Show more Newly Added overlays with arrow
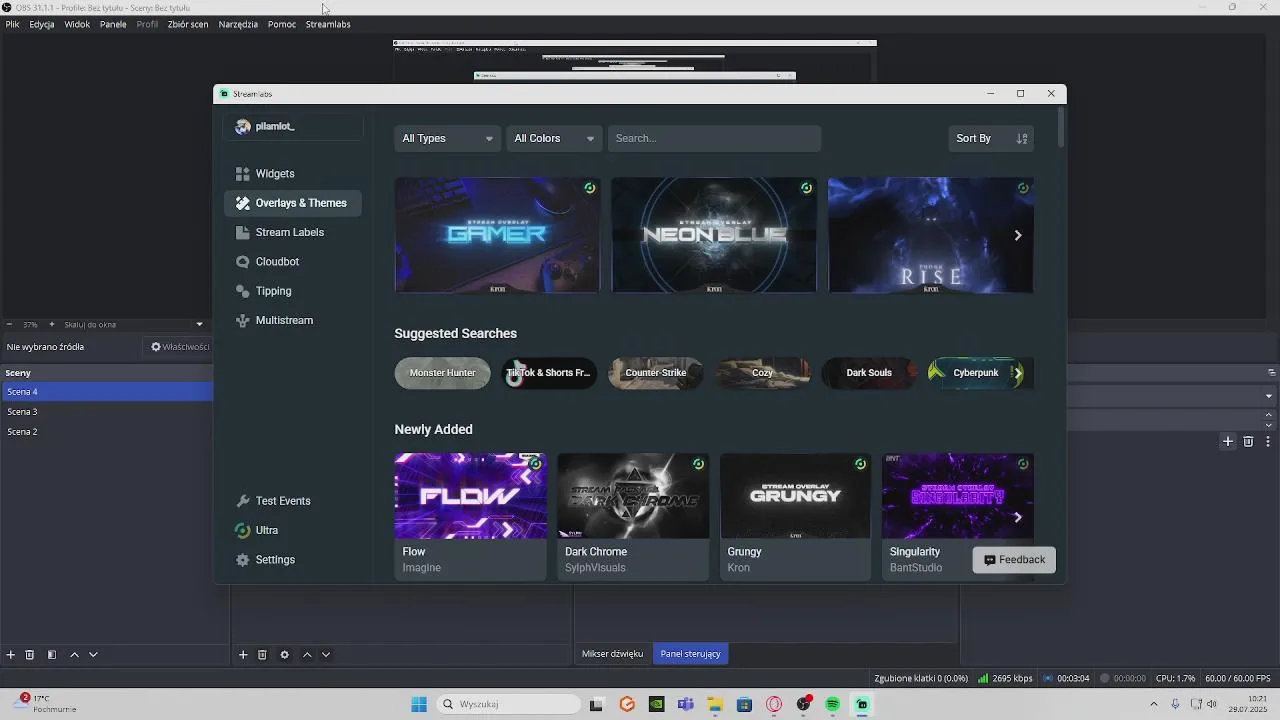1280x720 pixels. point(1018,518)
